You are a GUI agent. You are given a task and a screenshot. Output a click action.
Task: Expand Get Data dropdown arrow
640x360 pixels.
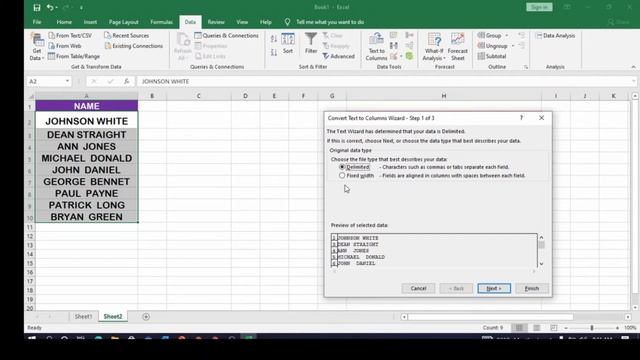[43, 58]
